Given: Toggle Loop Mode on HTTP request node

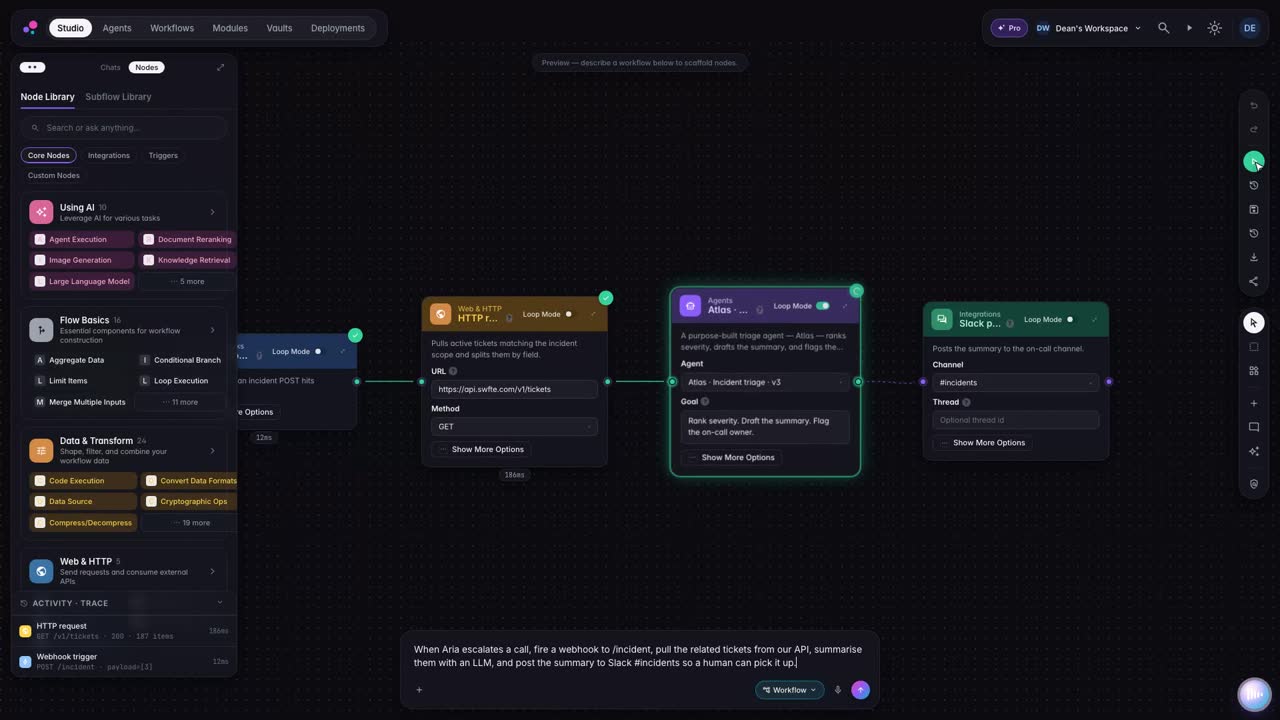Looking at the screenshot, I should coord(569,314).
